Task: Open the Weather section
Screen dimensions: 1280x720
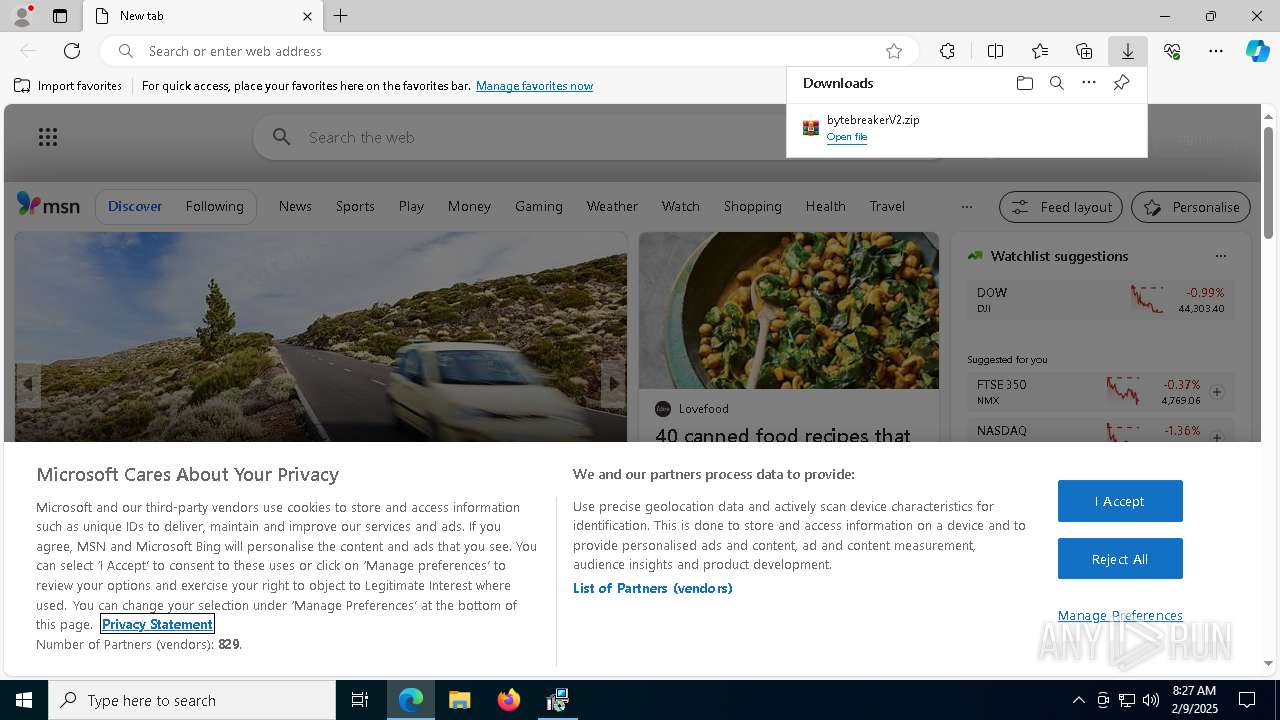Action: click(612, 206)
